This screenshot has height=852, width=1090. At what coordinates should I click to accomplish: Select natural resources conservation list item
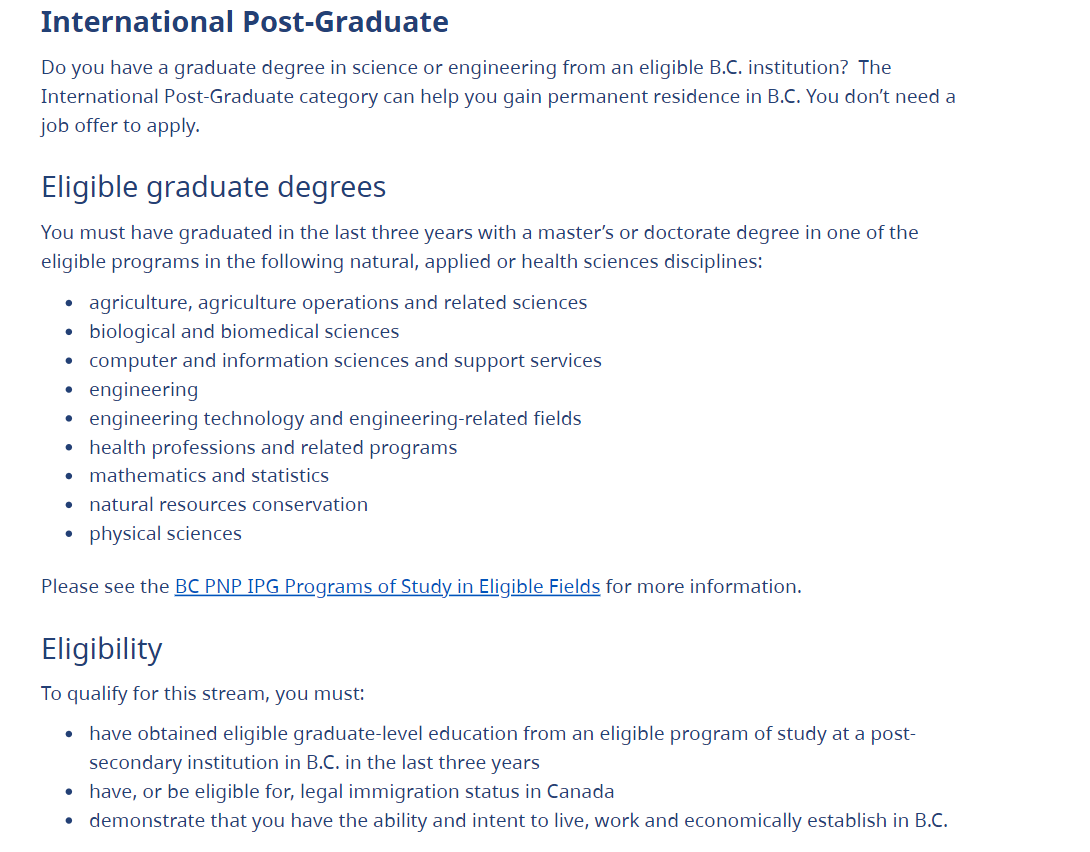(x=228, y=505)
